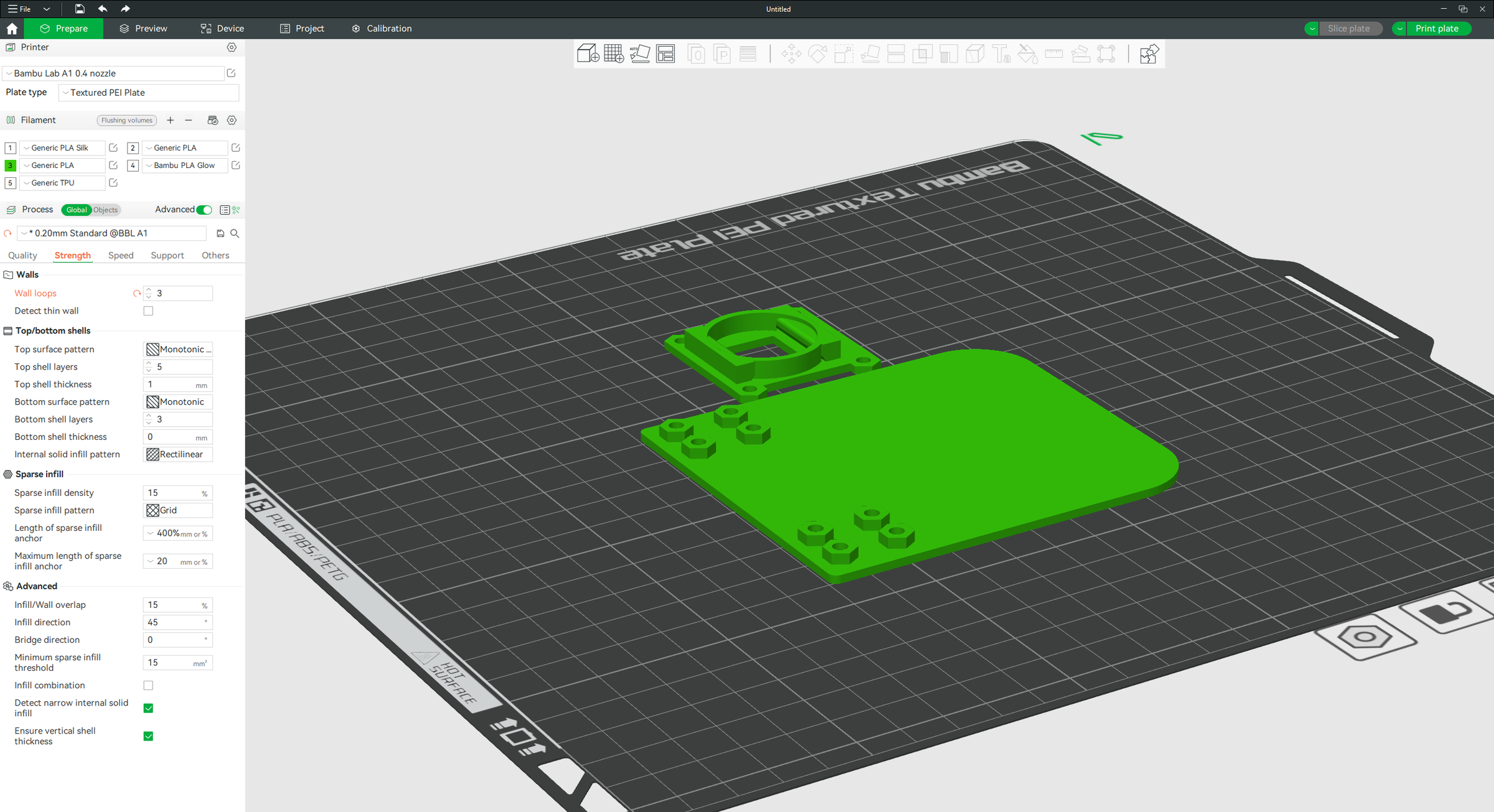This screenshot has height=812, width=1494.
Task: Open Printer settings gear icon
Action: 232,47
